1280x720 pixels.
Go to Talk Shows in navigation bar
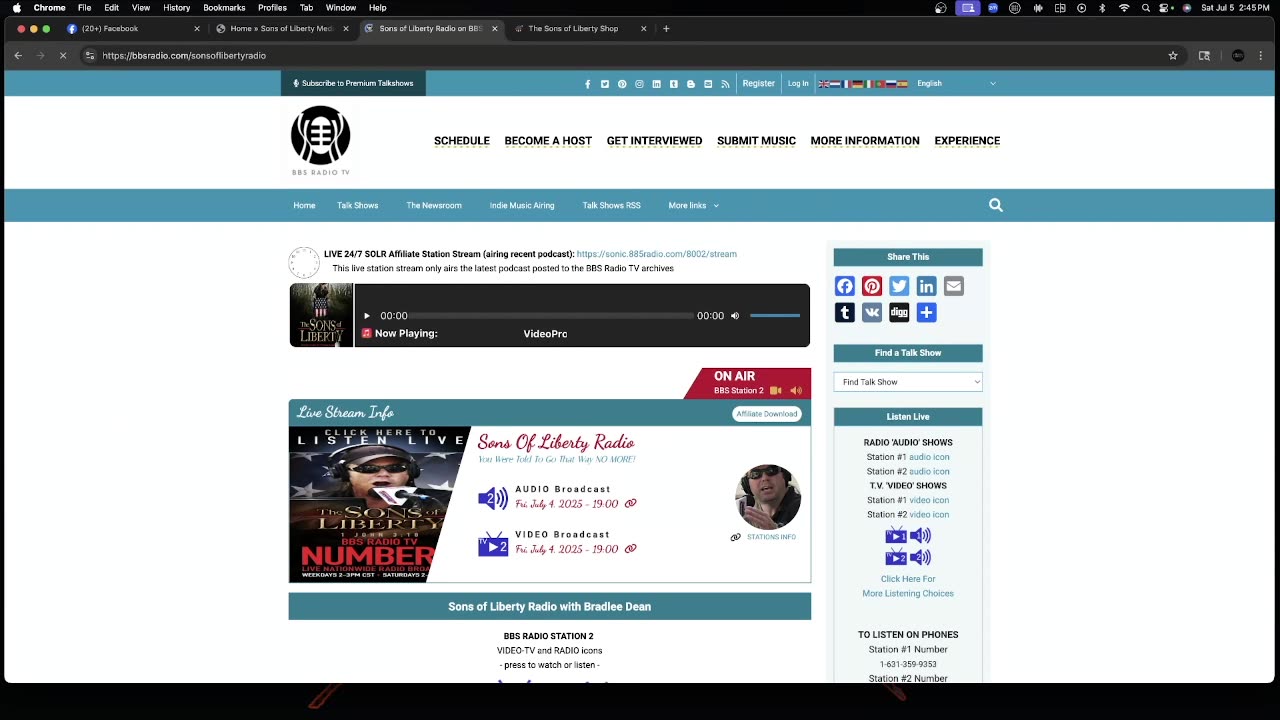[x=357, y=206]
